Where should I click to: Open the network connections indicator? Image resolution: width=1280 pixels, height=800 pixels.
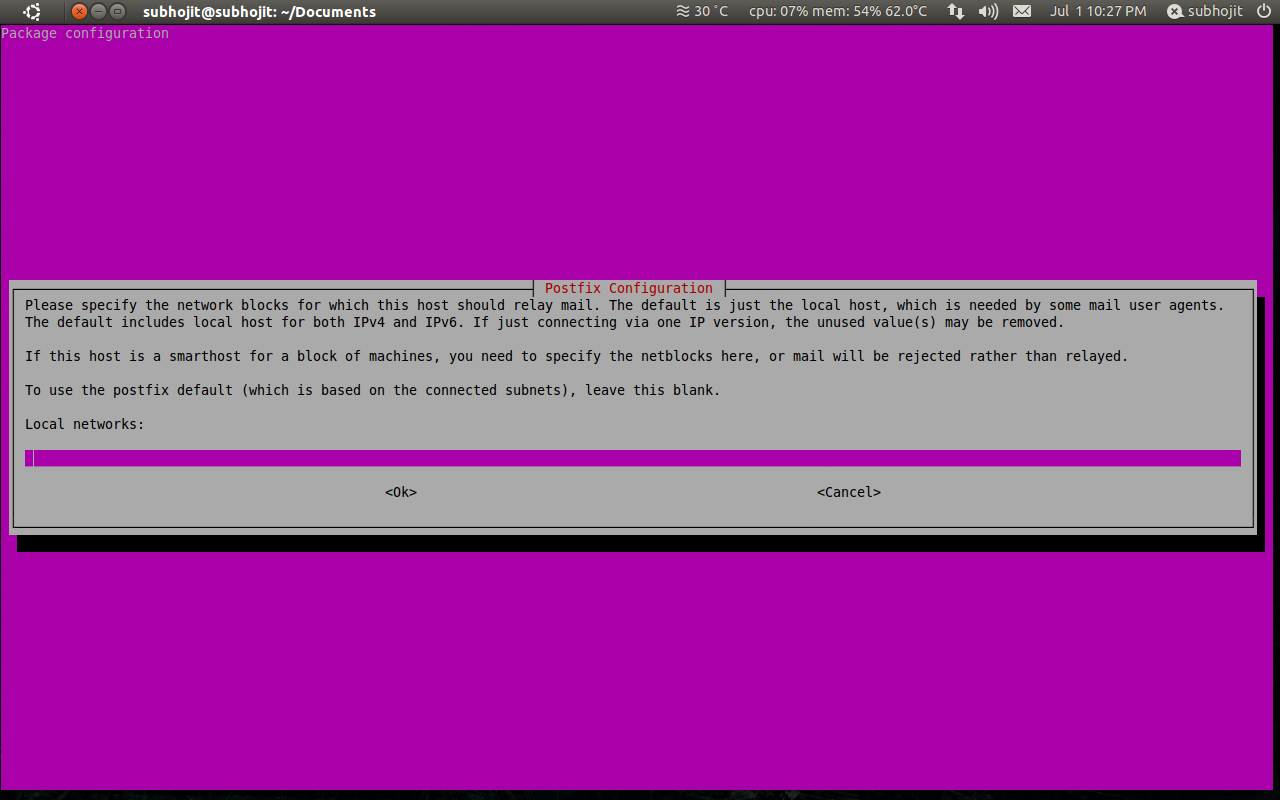click(x=956, y=12)
